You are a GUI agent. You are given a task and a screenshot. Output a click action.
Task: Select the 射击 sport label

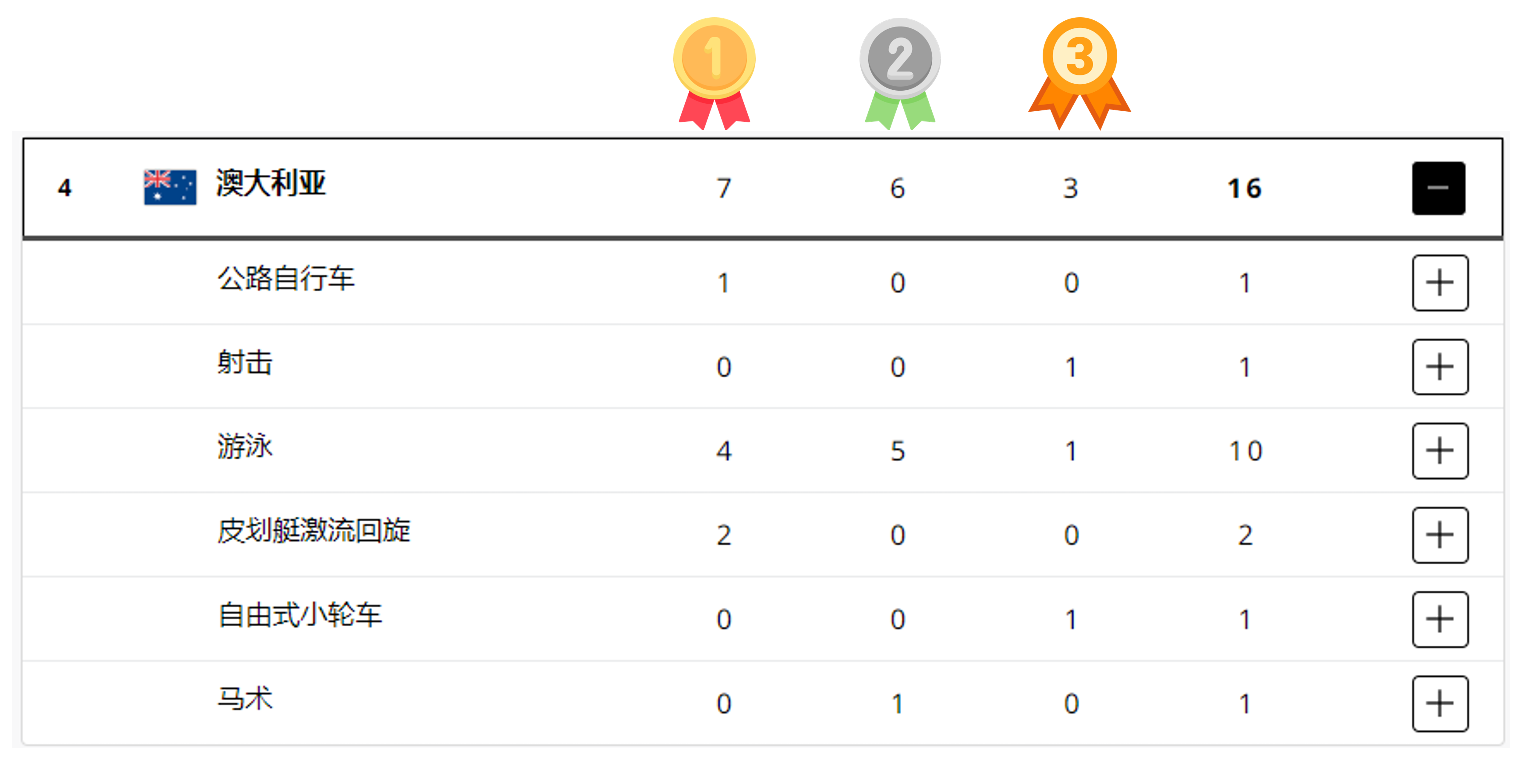[x=245, y=363]
